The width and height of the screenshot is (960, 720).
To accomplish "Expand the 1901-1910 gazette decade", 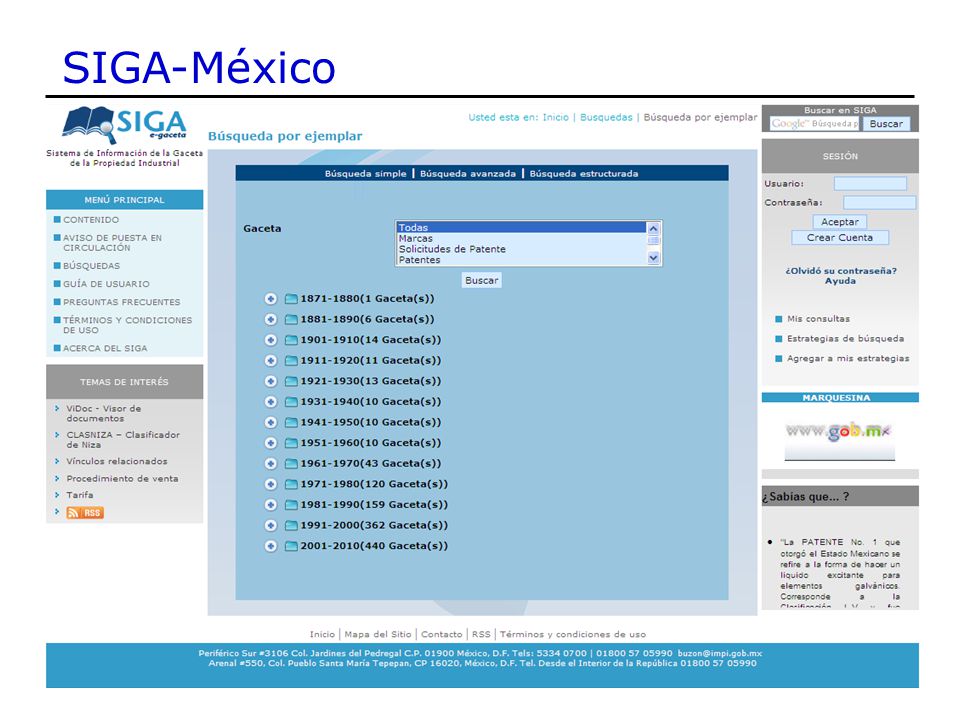I will pos(271,340).
